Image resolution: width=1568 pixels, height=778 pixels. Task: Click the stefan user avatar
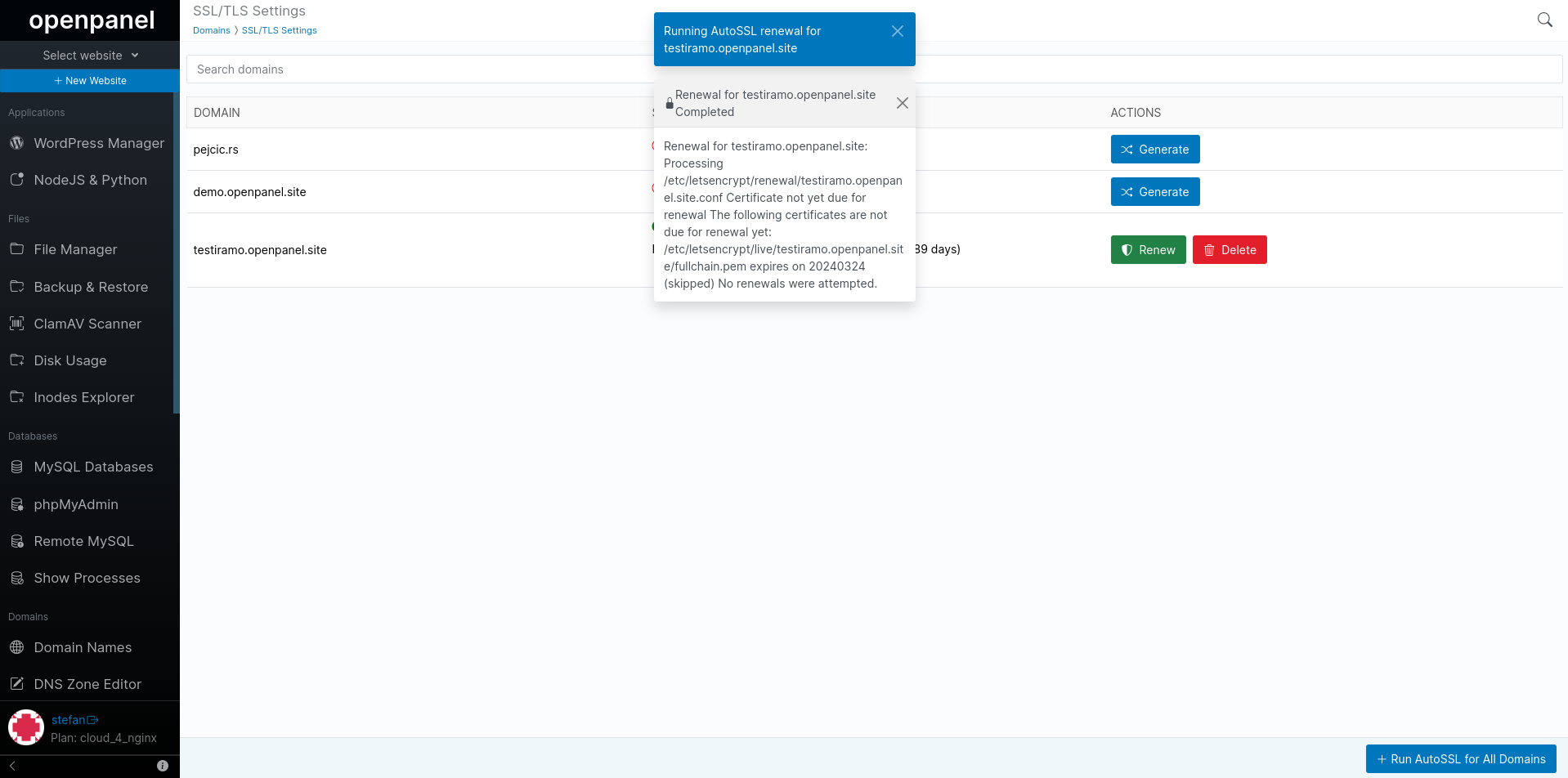(x=26, y=727)
